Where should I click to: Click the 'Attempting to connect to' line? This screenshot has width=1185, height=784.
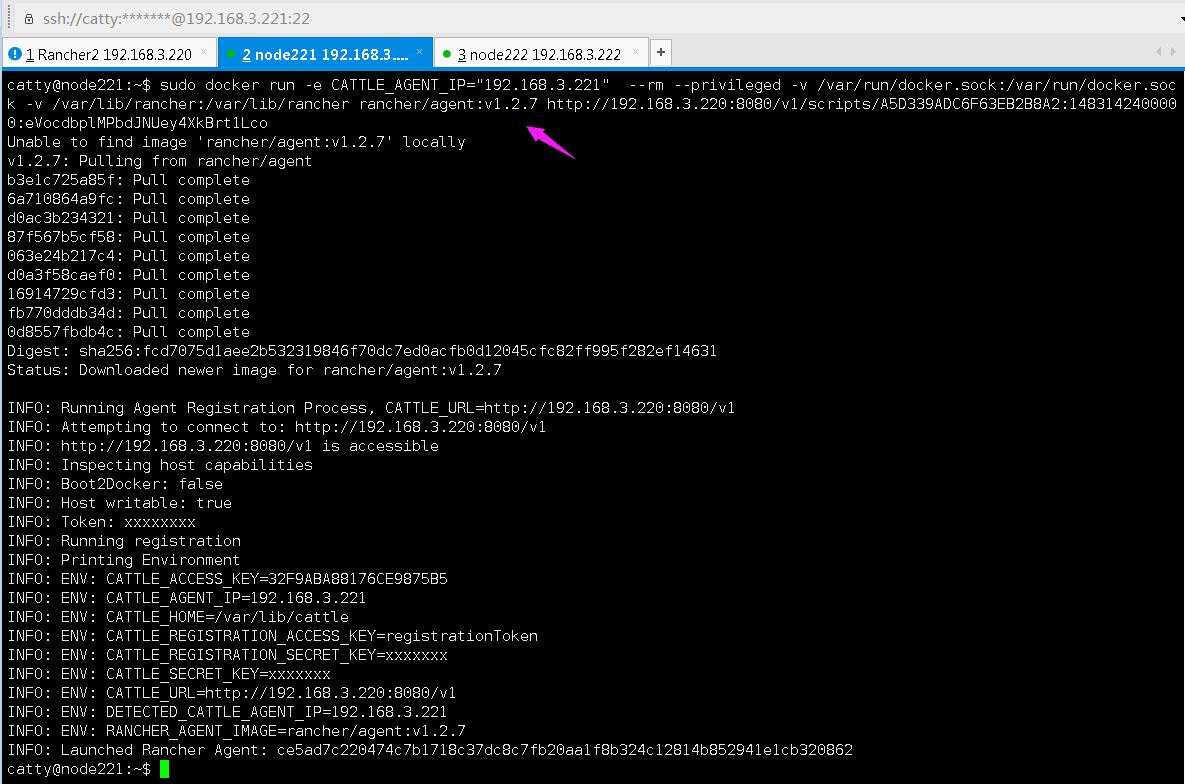[x=276, y=427]
